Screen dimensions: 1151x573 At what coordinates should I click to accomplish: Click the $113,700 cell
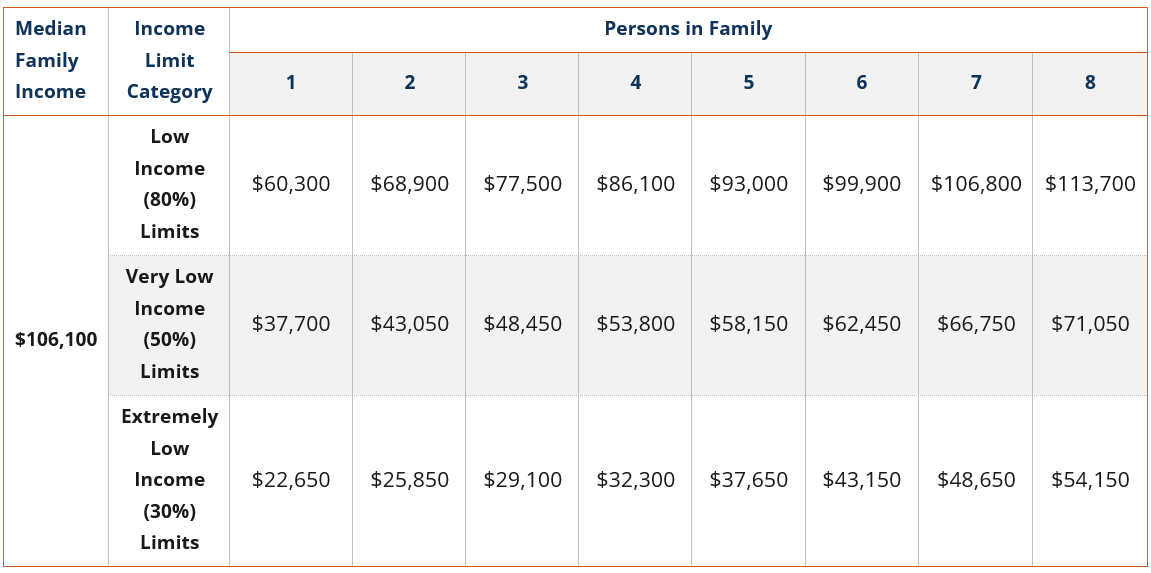coord(1090,184)
